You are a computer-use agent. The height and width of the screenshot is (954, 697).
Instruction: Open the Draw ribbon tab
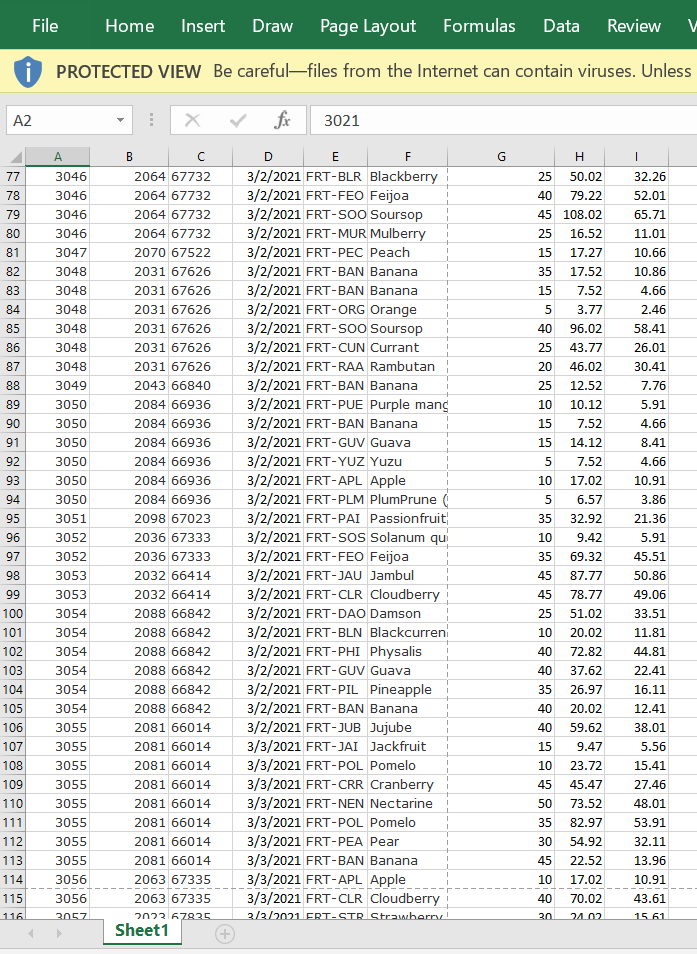tap(272, 26)
